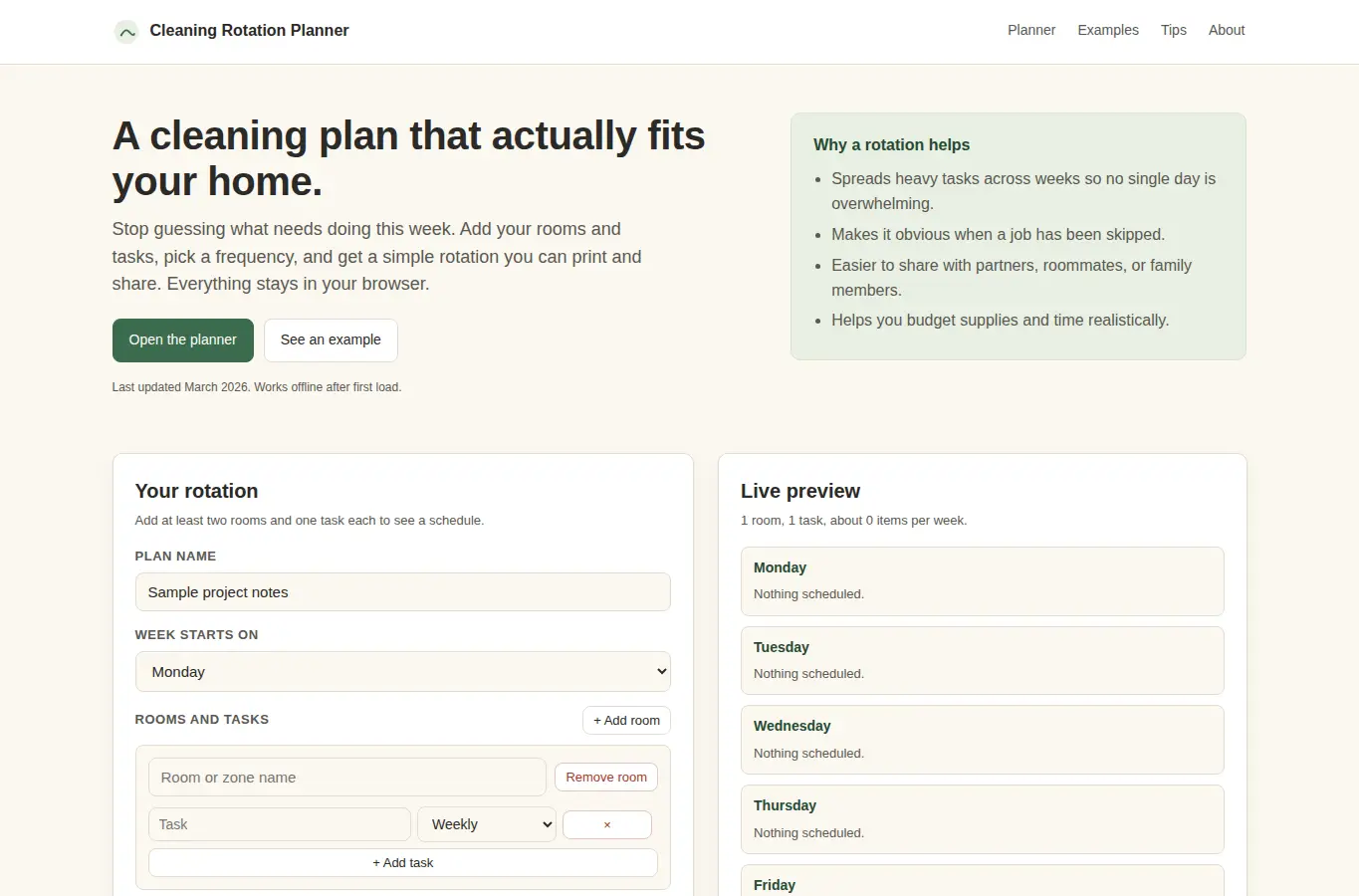Click the 'Spreads heavy tasks' bullet point
The height and width of the screenshot is (896, 1359).
pyautogui.click(x=1023, y=191)
